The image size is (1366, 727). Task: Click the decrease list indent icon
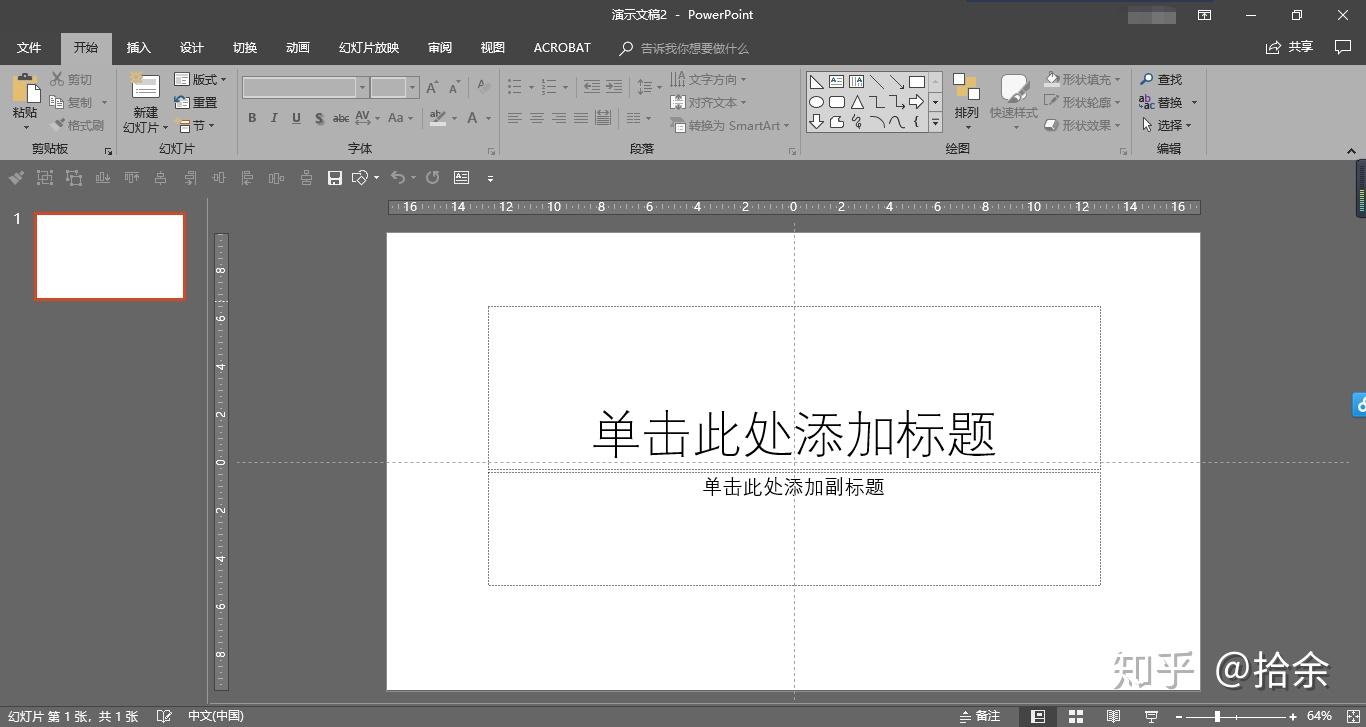[x=592, y=88]
